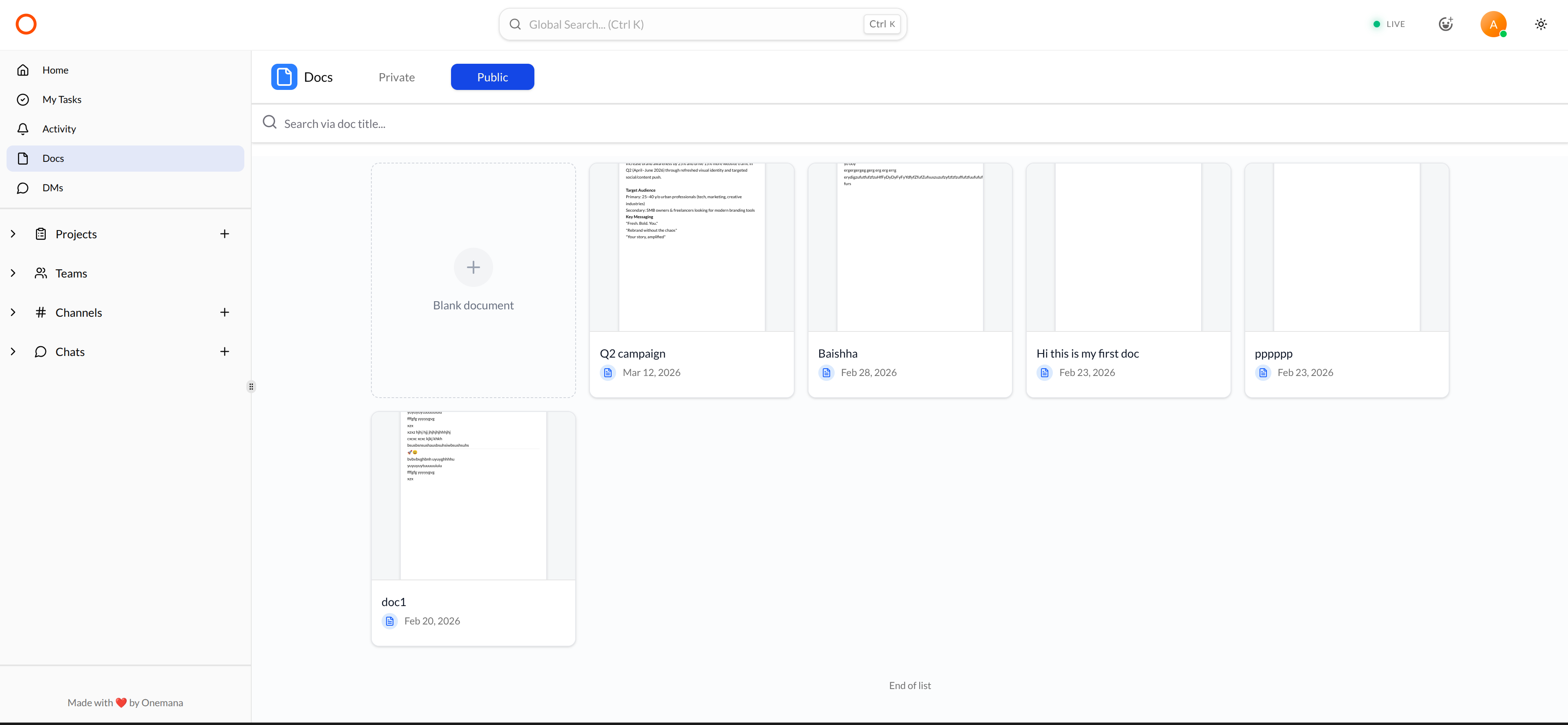Create a Blank document
The image size is (1568, 725).
(x=473, y=280)
